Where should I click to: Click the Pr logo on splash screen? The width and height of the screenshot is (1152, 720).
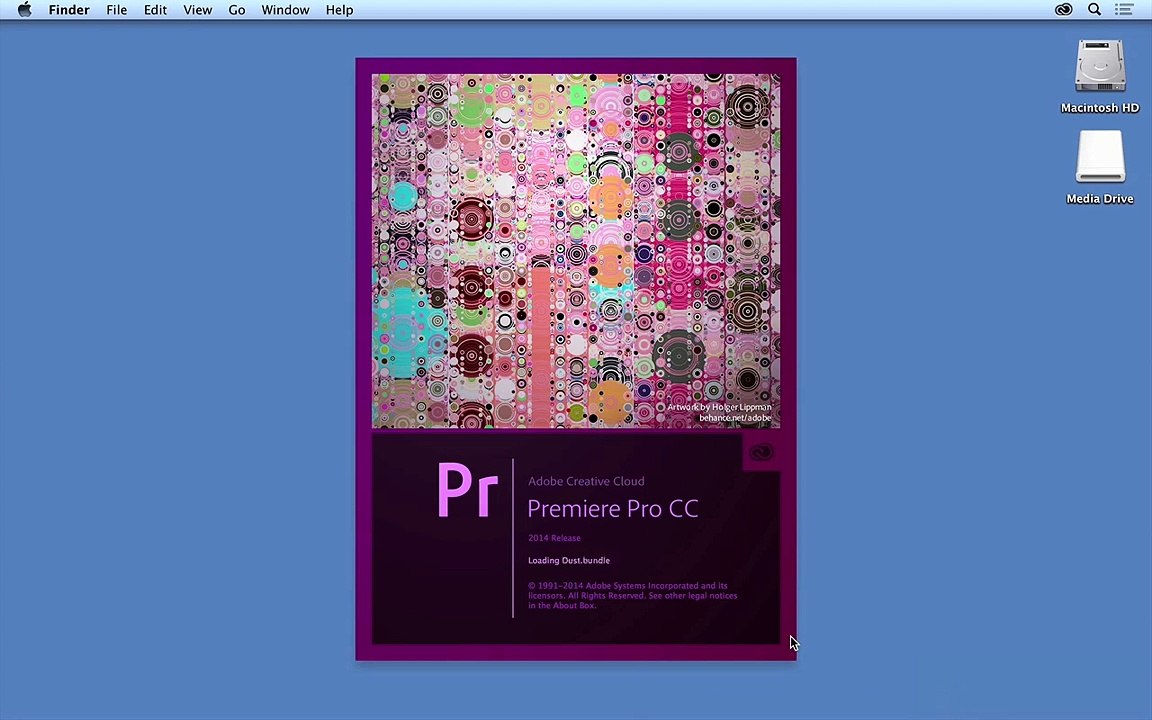467,490
